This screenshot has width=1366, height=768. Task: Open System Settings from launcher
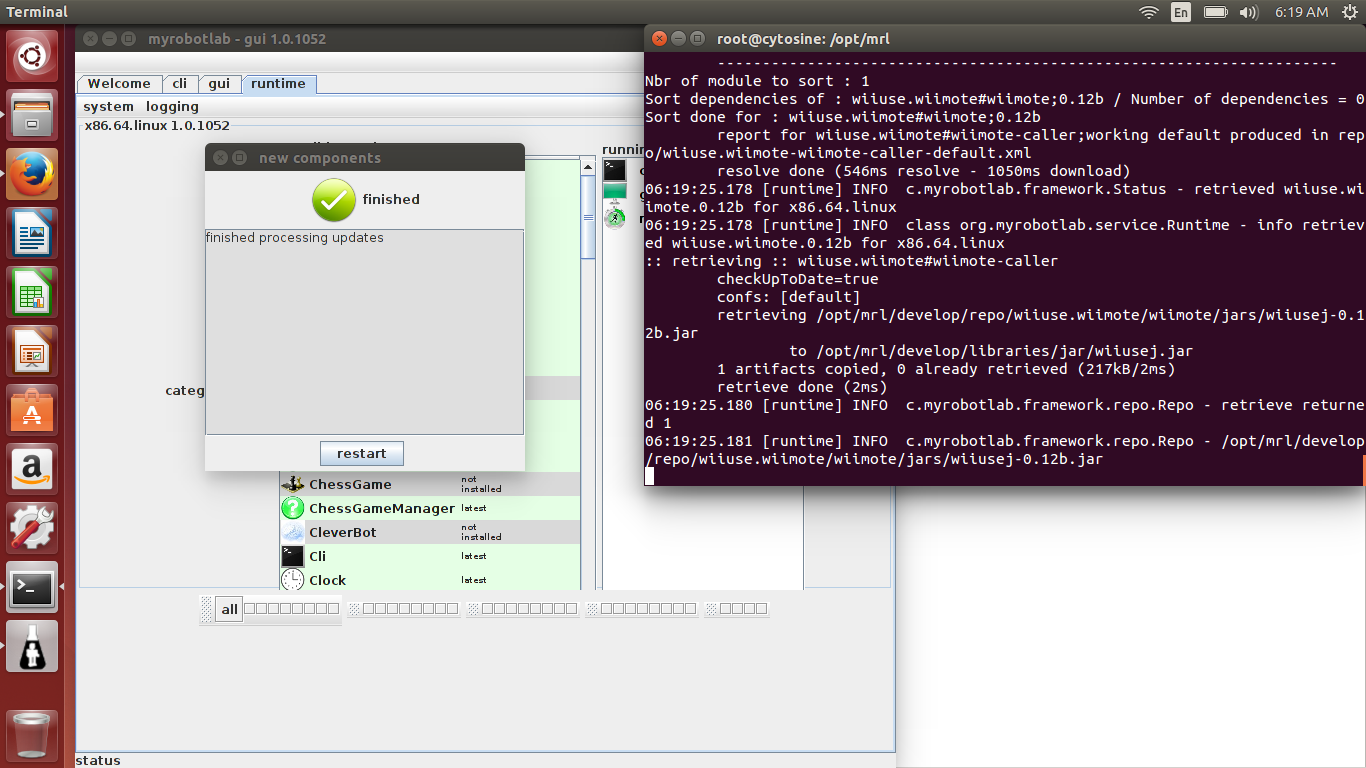32,528
